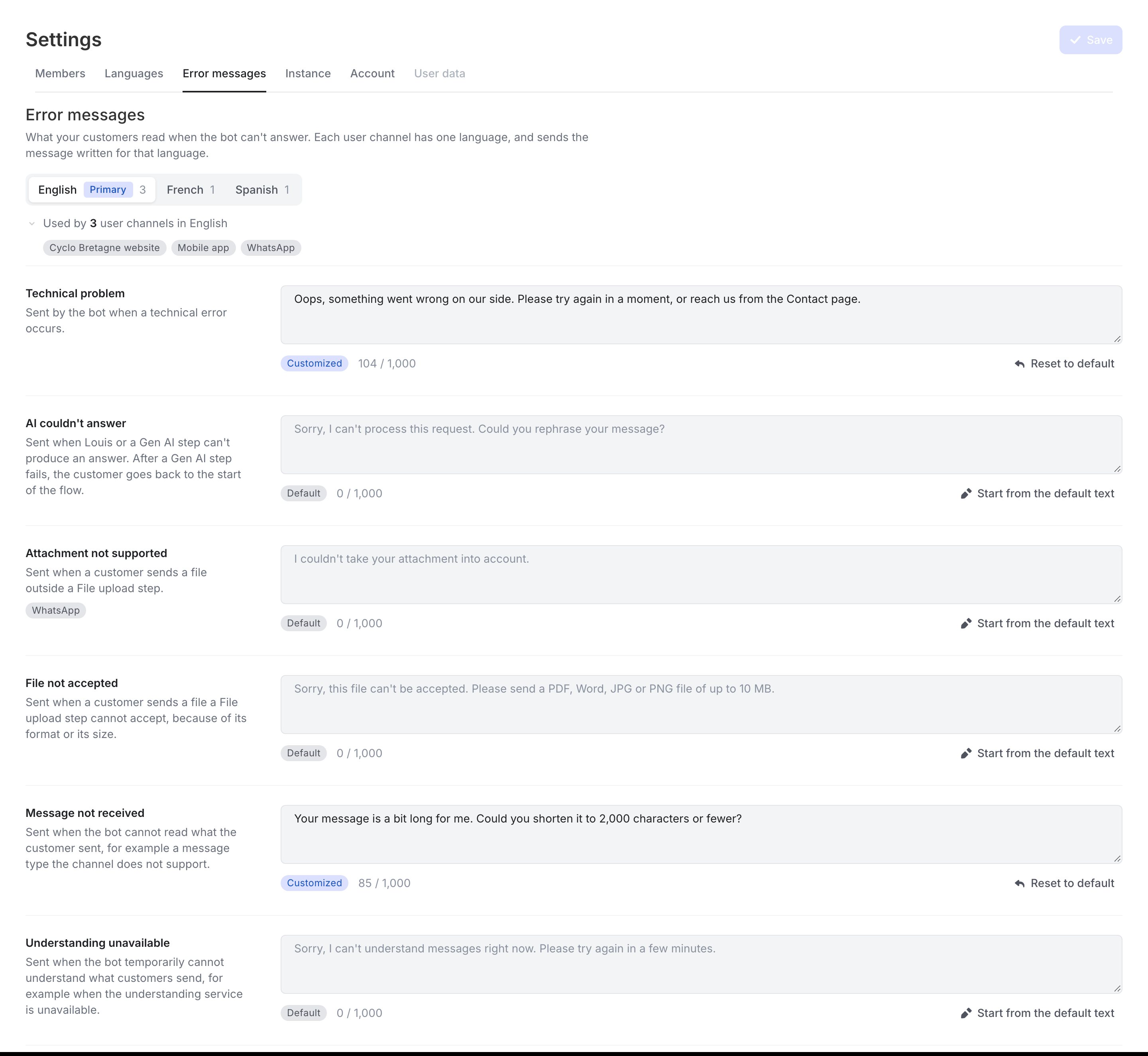Click pencil icon for File not accepted
This screenshot has width=1148, height=1056.
coord(966,754)
